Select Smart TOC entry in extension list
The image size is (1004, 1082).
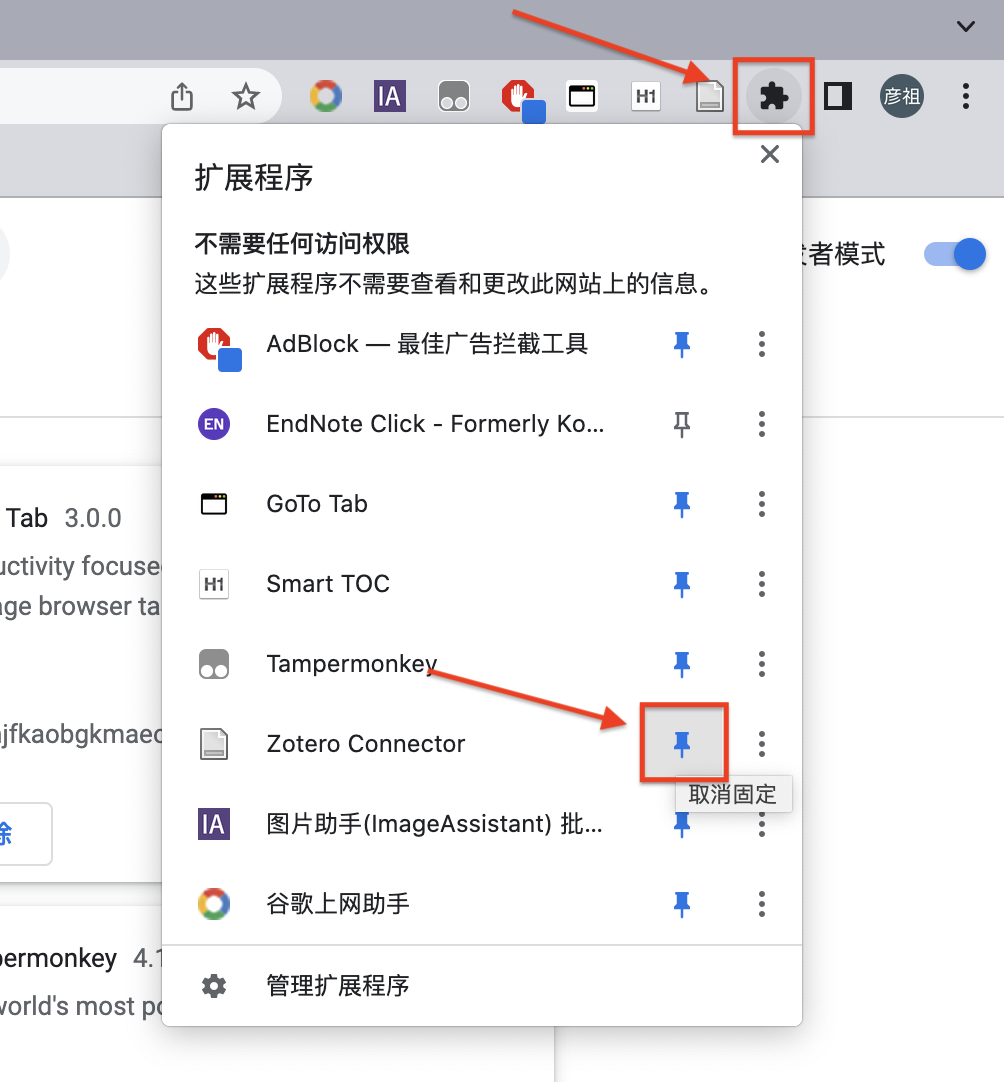328,584
